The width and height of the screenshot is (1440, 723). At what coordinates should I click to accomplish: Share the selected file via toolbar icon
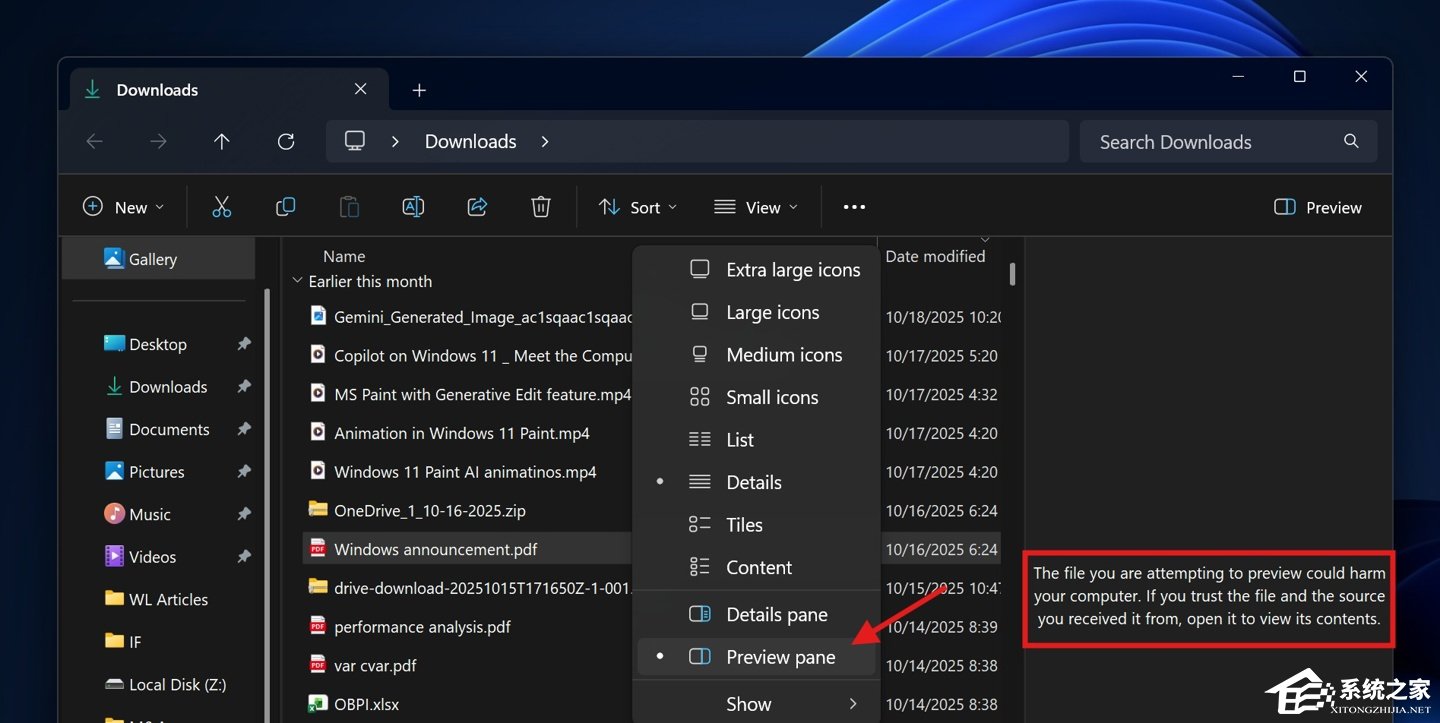click(x=477, y=206)
